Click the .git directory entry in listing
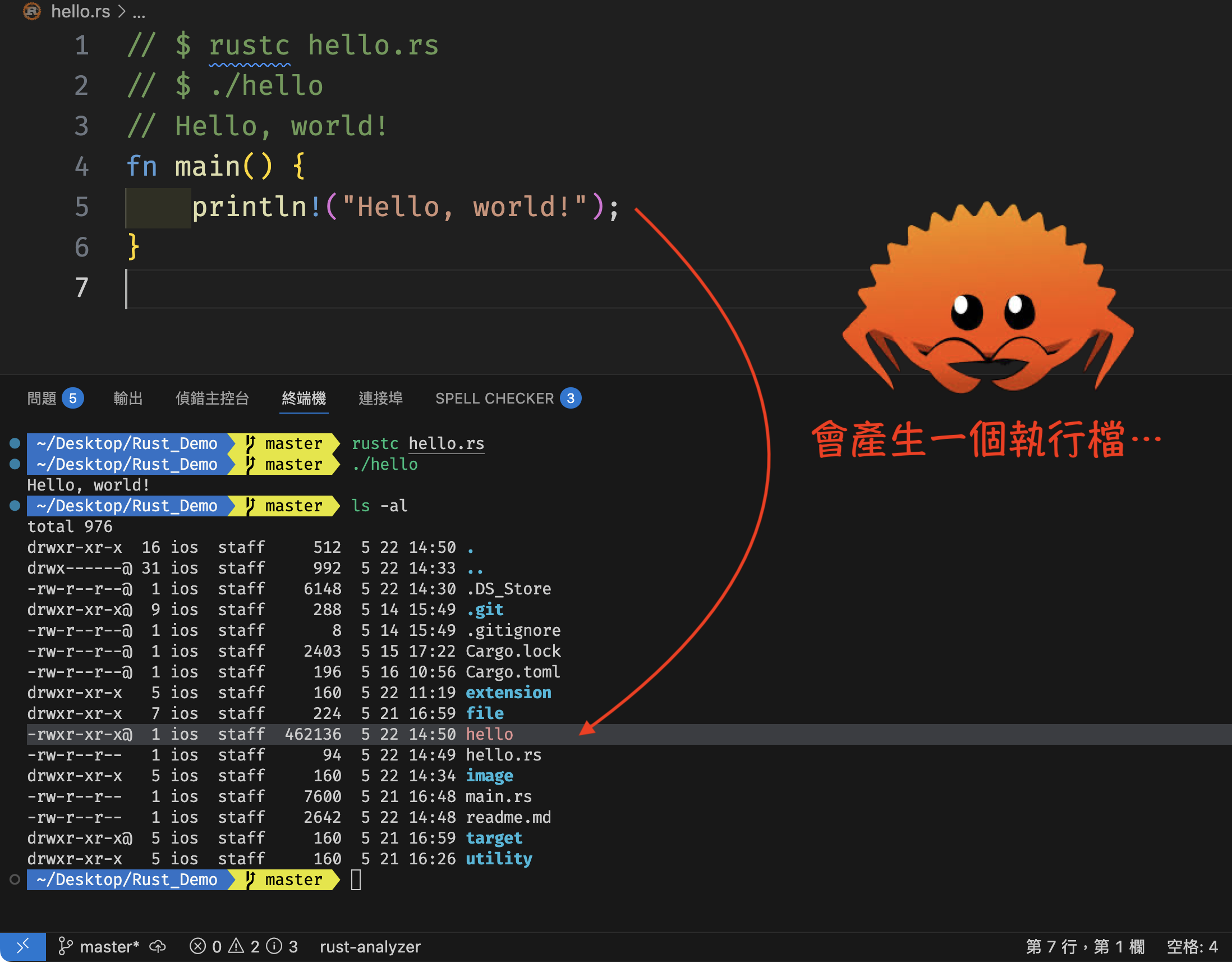The width and height of the screenshot is (1232, 962). pos(485,610)
